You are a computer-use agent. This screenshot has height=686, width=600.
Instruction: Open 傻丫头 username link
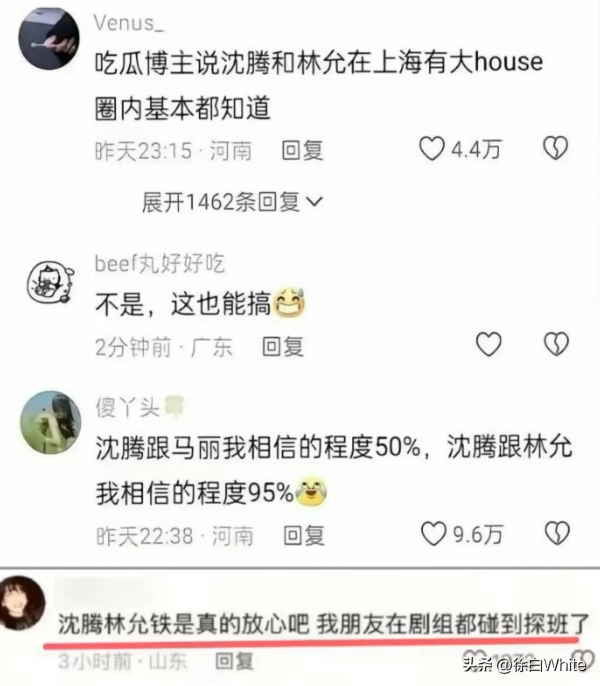point(127,408)
